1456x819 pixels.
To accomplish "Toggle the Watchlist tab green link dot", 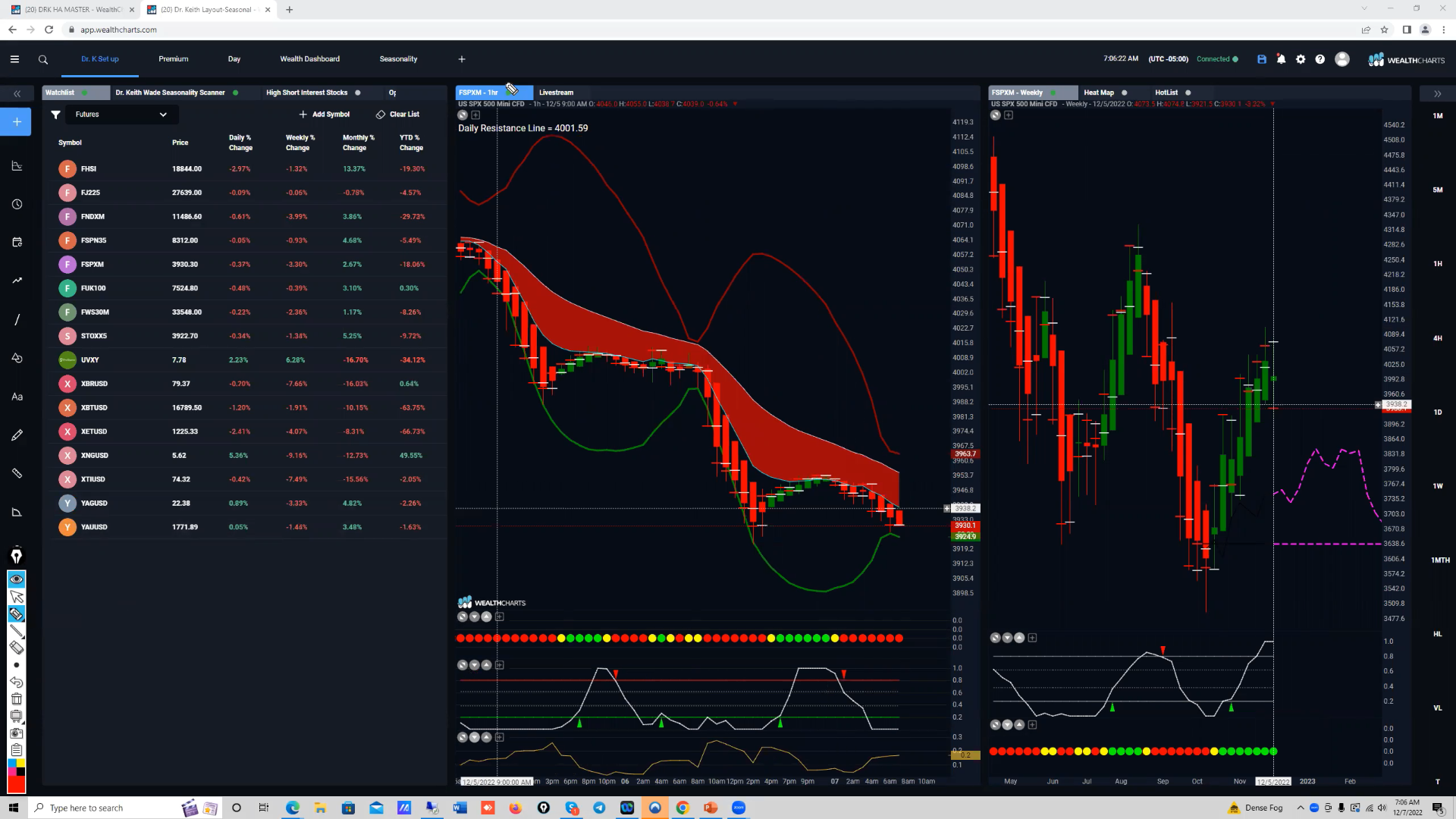I will (x=84, y=93).
